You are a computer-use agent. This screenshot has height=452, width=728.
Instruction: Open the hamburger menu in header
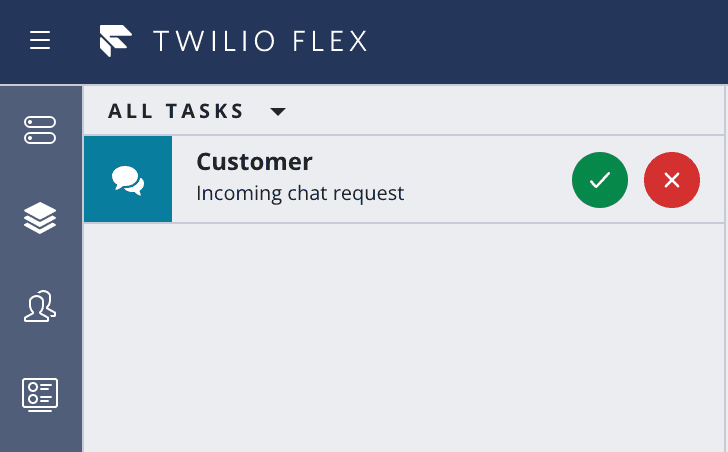click(x=40, y=41)
